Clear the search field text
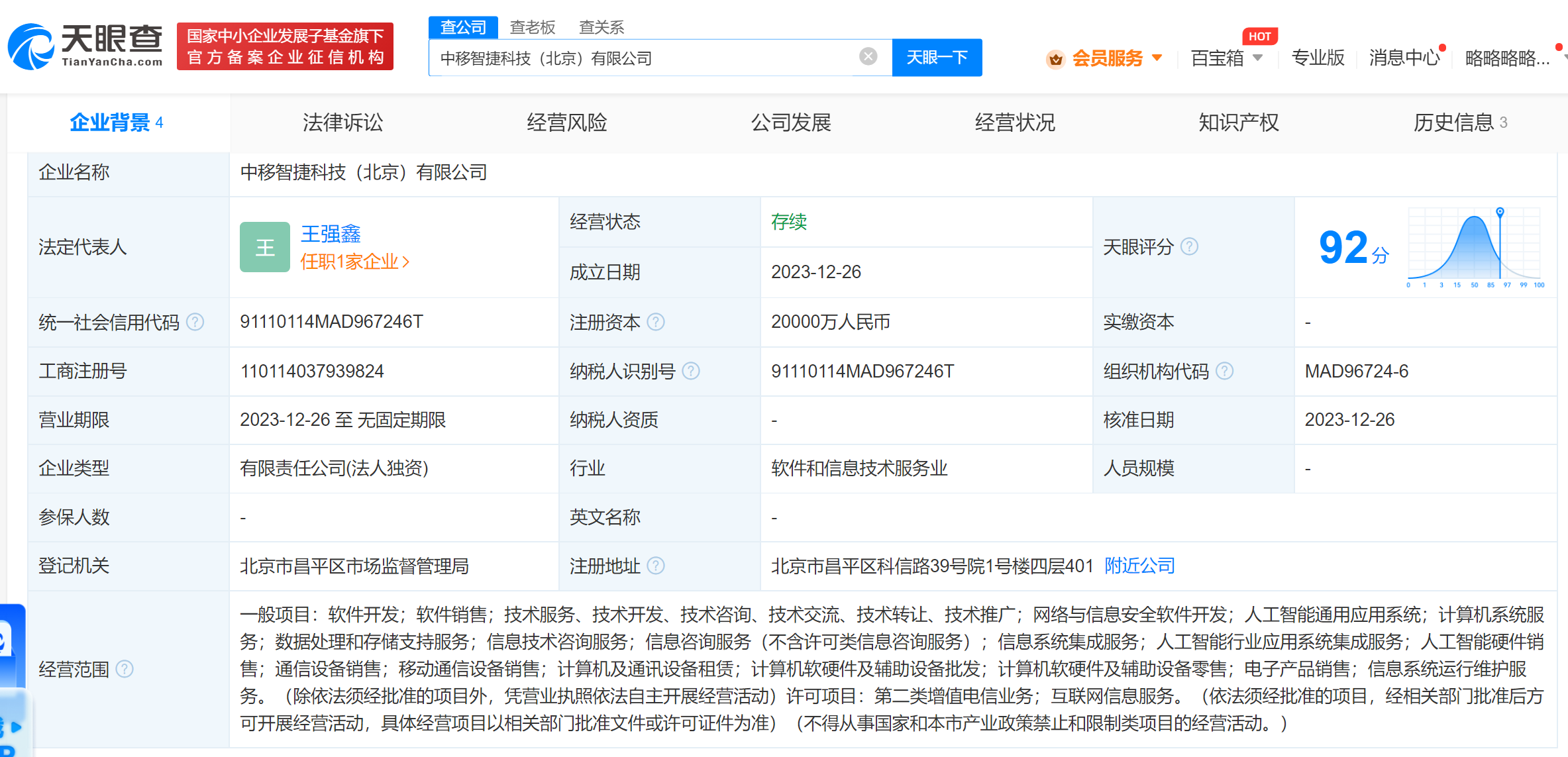This screenshot has width=1568, height=757. tap(868, 57)
